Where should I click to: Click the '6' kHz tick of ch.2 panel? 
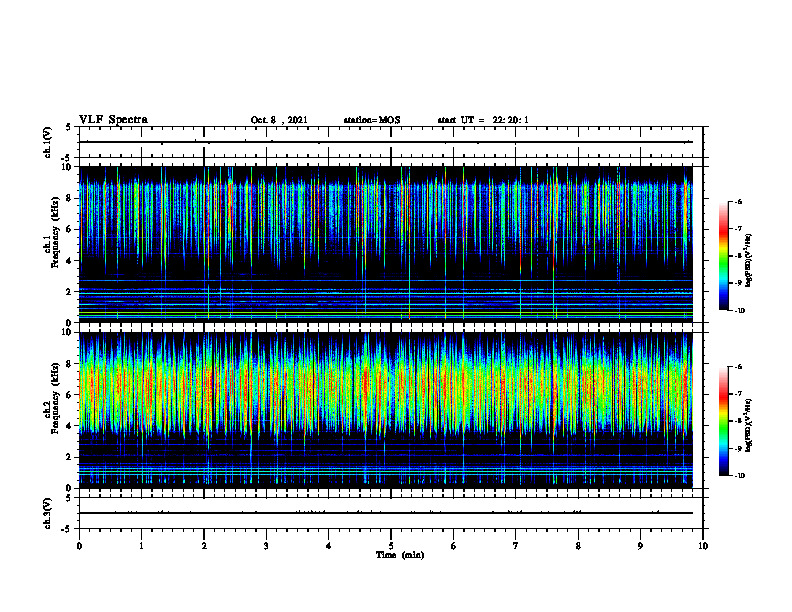point(69,395)
